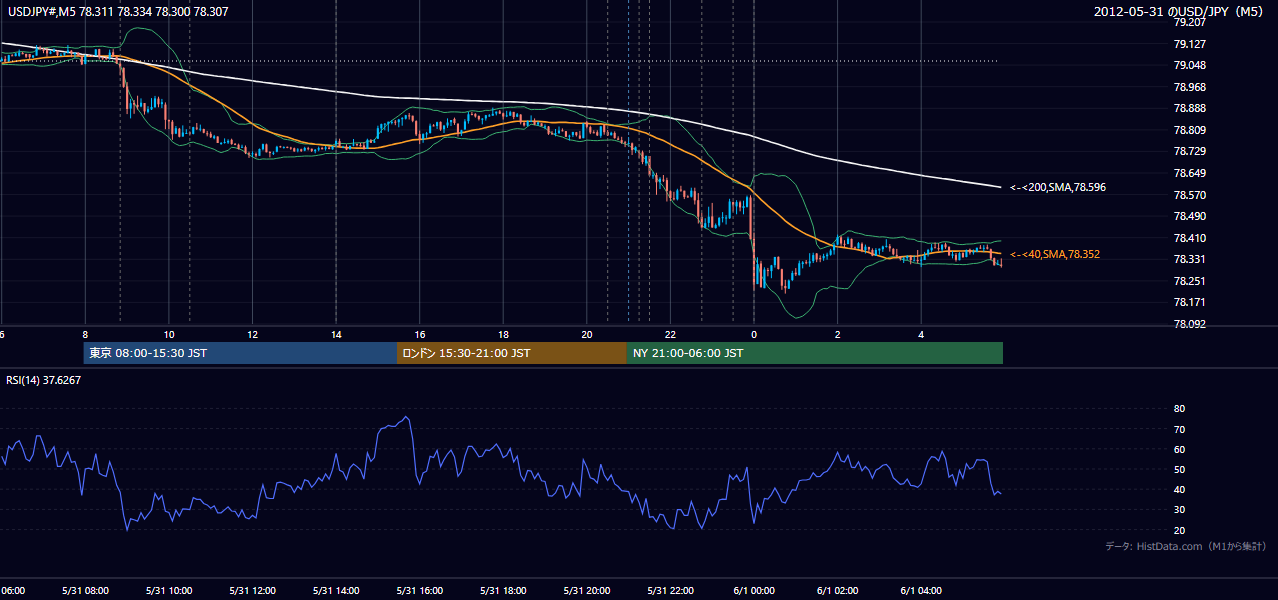Click price level 78.490 on axis
1278x600 pixels.
click(1188, 216)
